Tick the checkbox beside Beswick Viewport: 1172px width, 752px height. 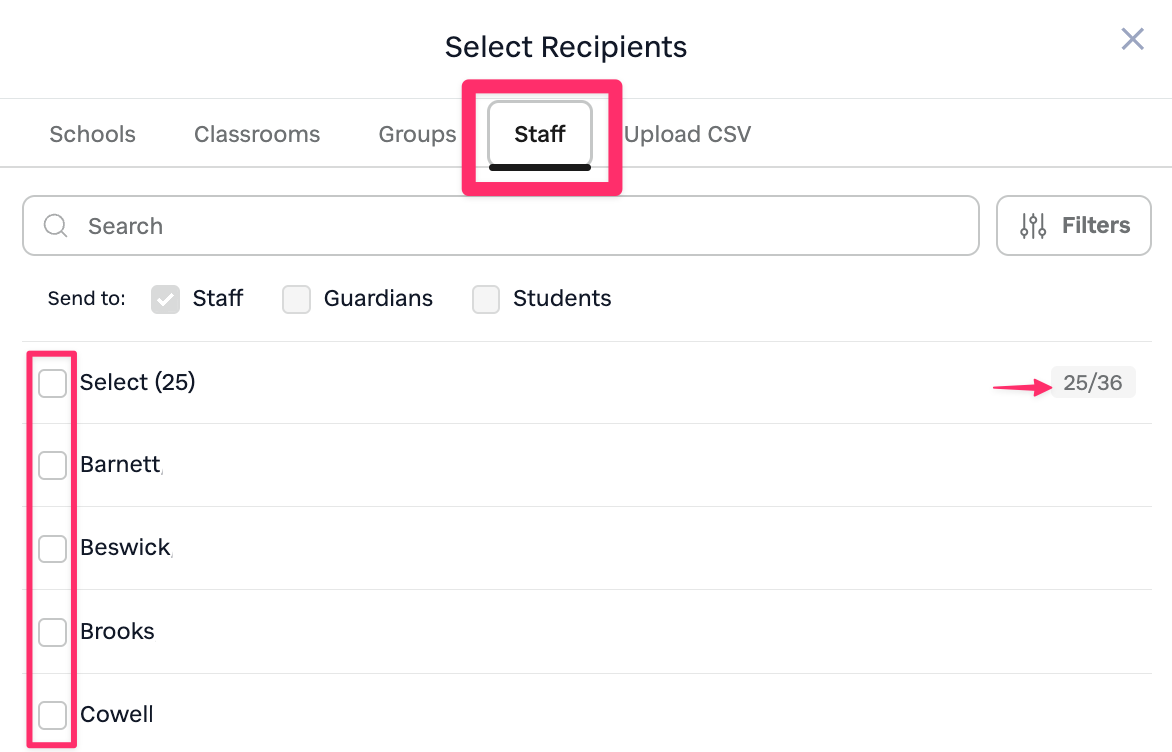tap(53, 548)
